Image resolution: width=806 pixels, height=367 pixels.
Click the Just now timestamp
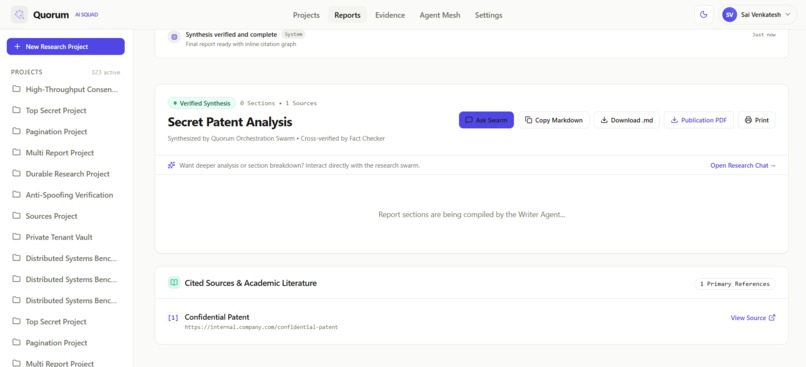[763, 34]
